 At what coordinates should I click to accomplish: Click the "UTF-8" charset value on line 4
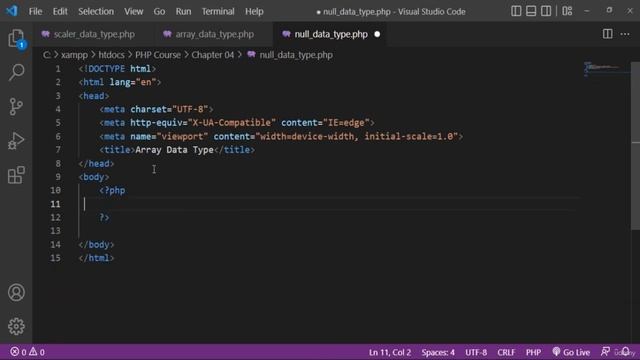point(190,109)
